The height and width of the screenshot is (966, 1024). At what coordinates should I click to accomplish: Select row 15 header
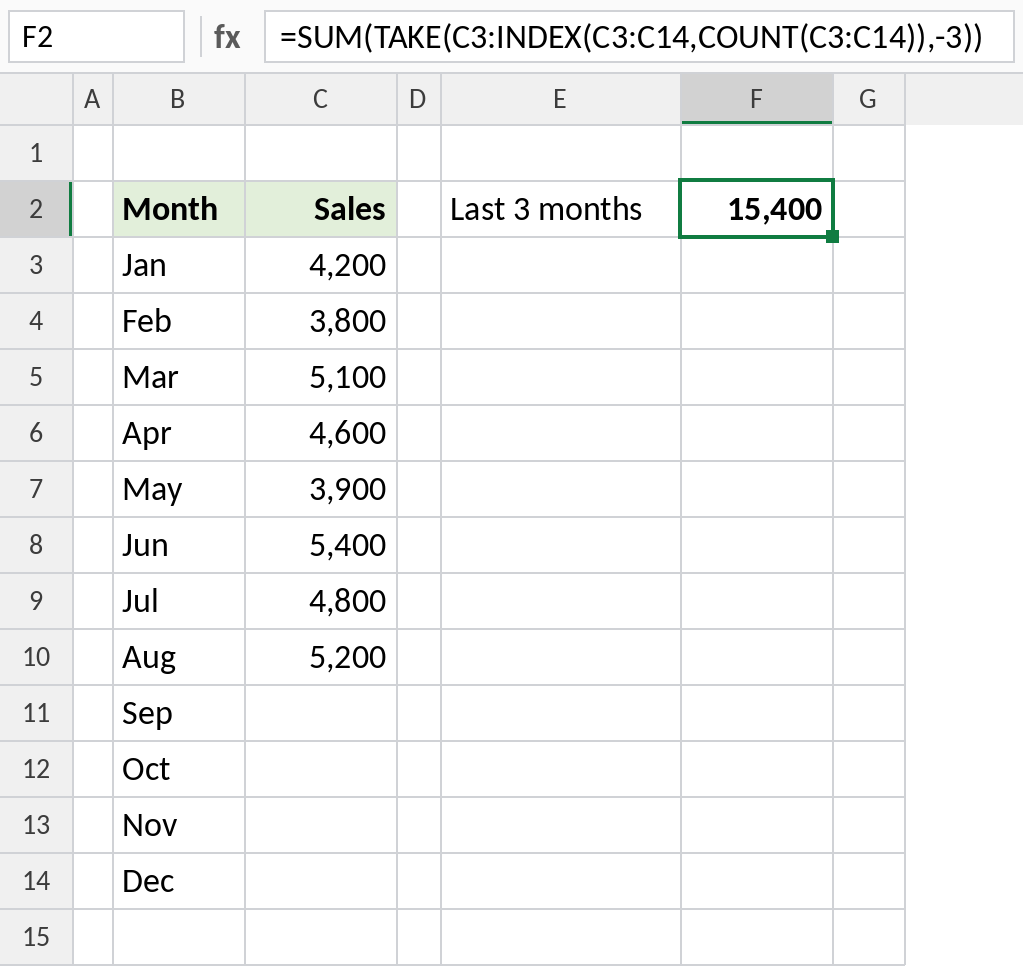click(x=37, y=937)
